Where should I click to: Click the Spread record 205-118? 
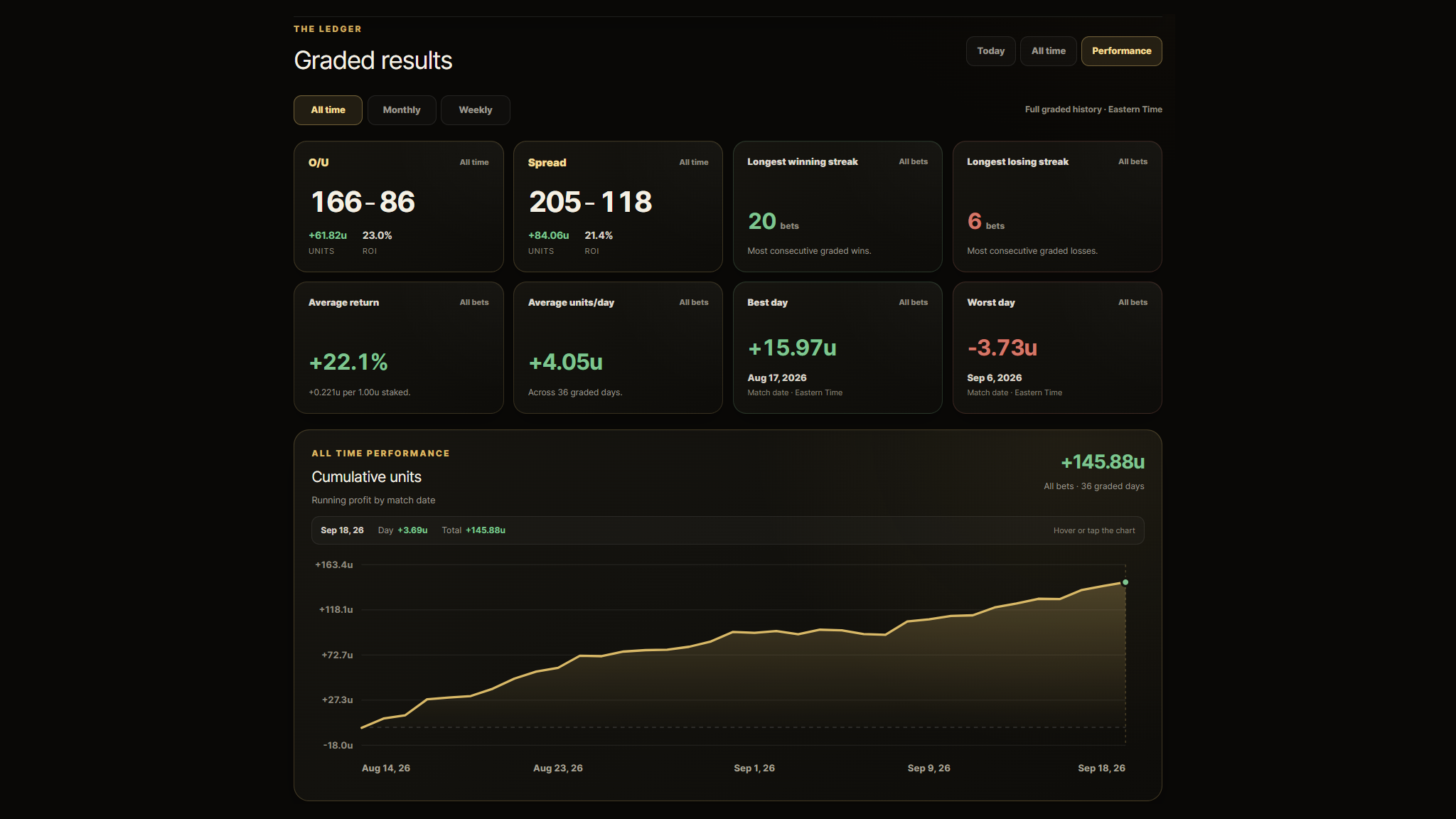[x=590, y=202]
